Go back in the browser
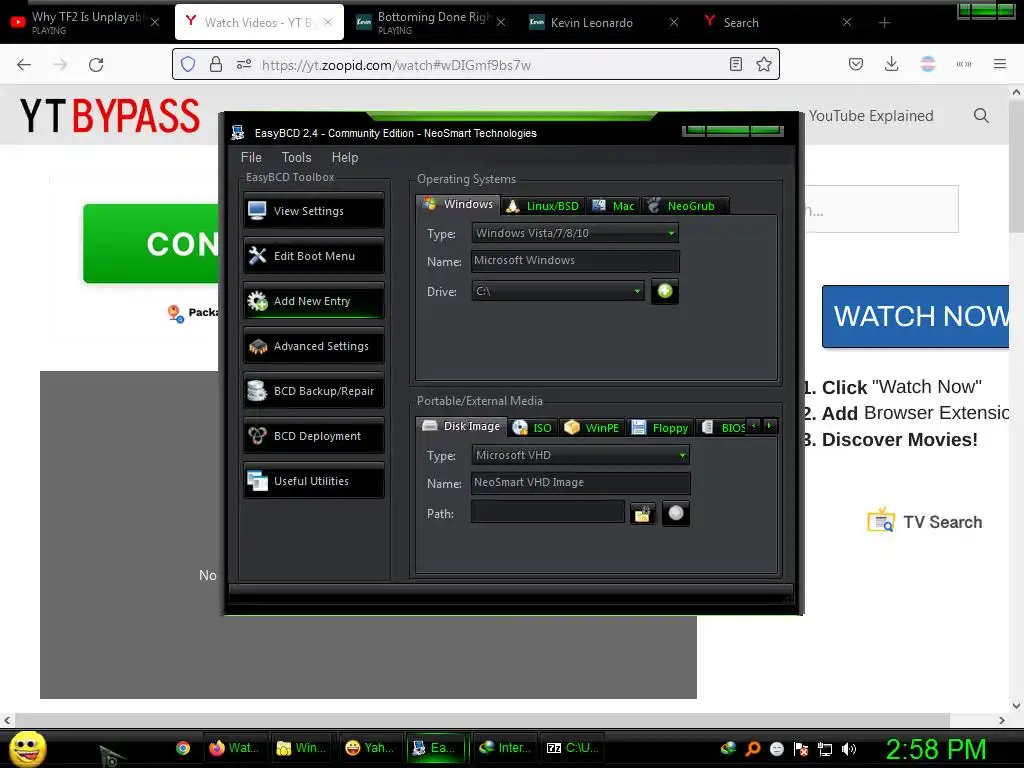This screenshot has height=768, width=1024. (x=24, y=65)
